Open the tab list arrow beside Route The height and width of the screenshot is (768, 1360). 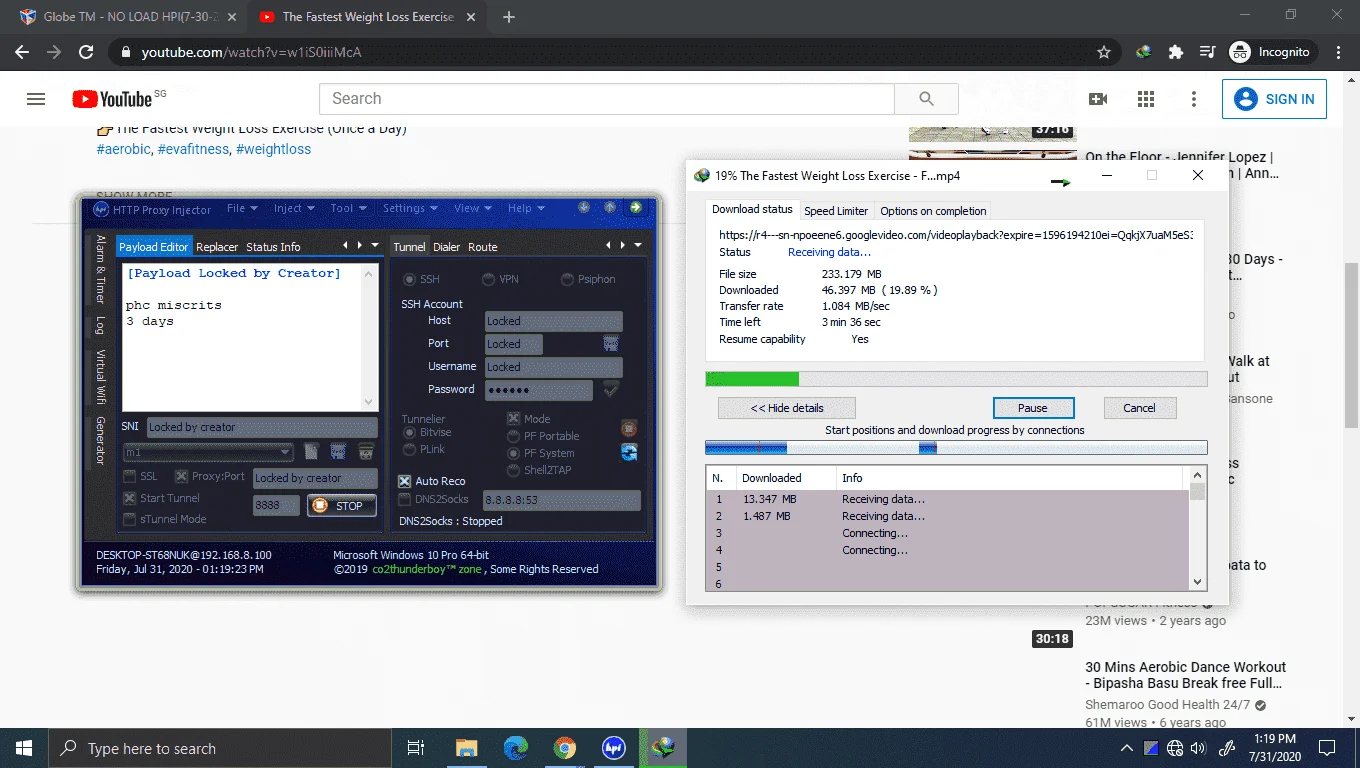click(x=638, y=245)
